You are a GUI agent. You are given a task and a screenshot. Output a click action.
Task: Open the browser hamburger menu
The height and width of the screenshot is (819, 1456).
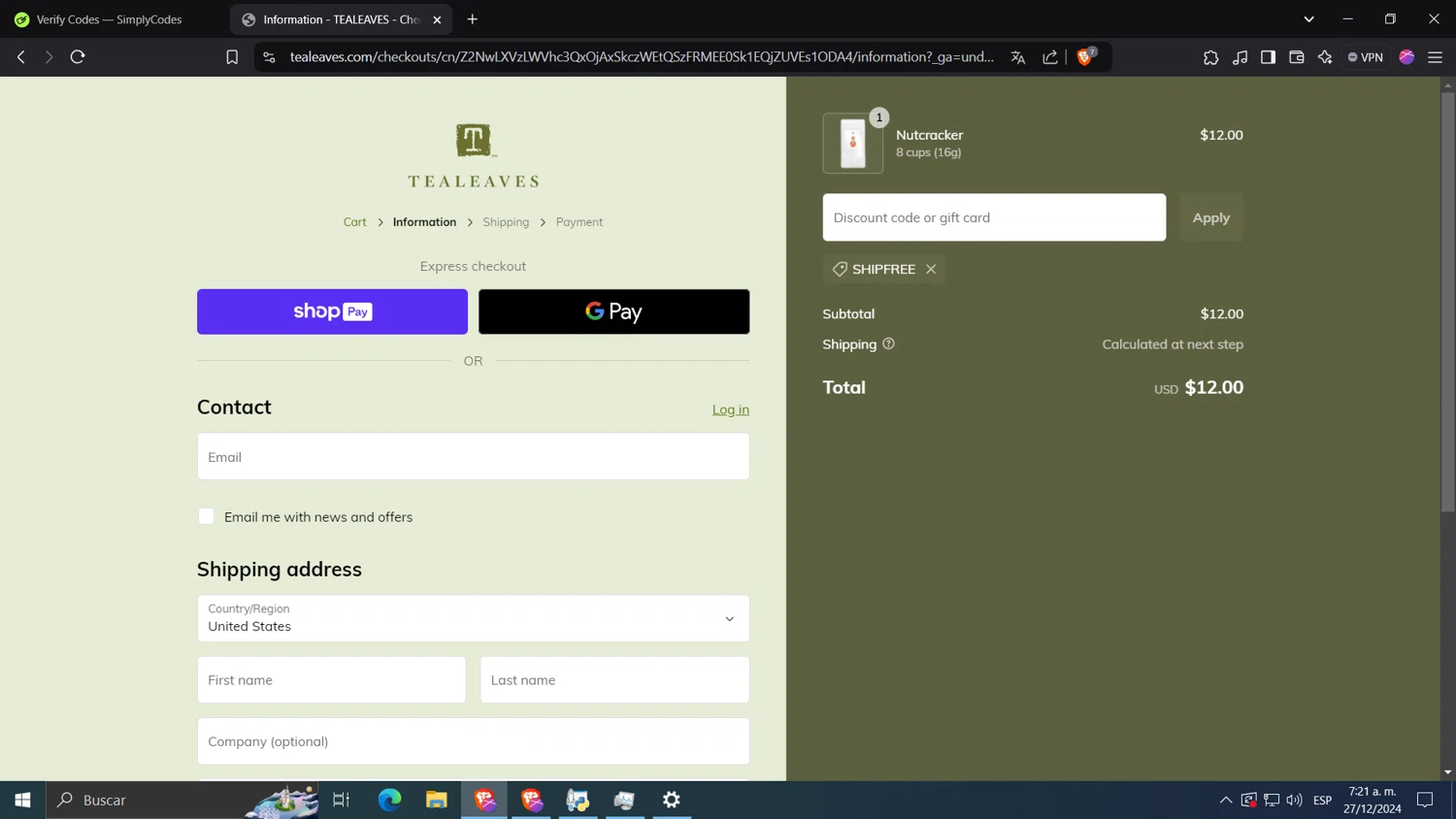pos(1435,57)
